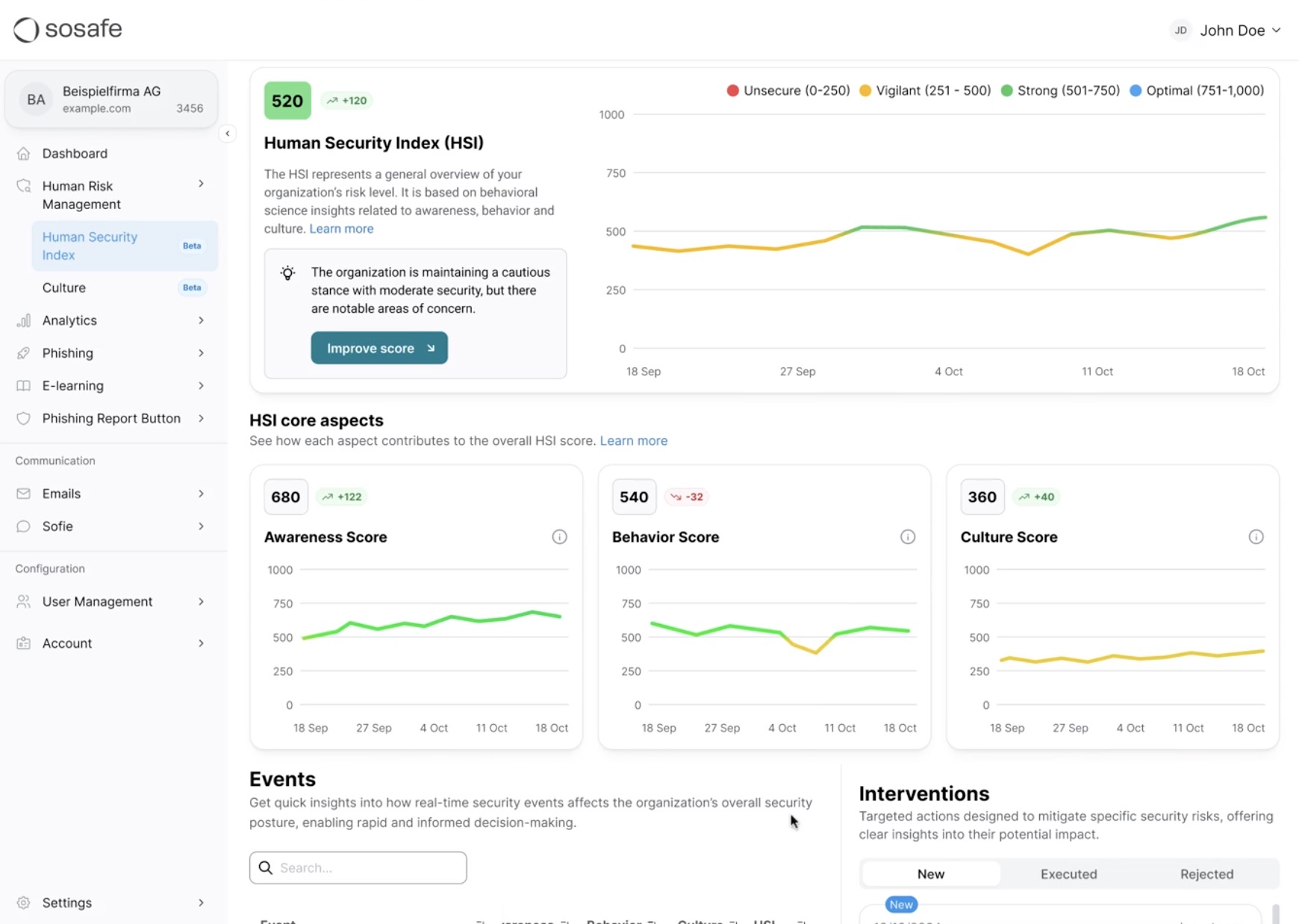Click the Events search input field
This screenshot has height=924, width=1299.
click(x=358, y=867)
